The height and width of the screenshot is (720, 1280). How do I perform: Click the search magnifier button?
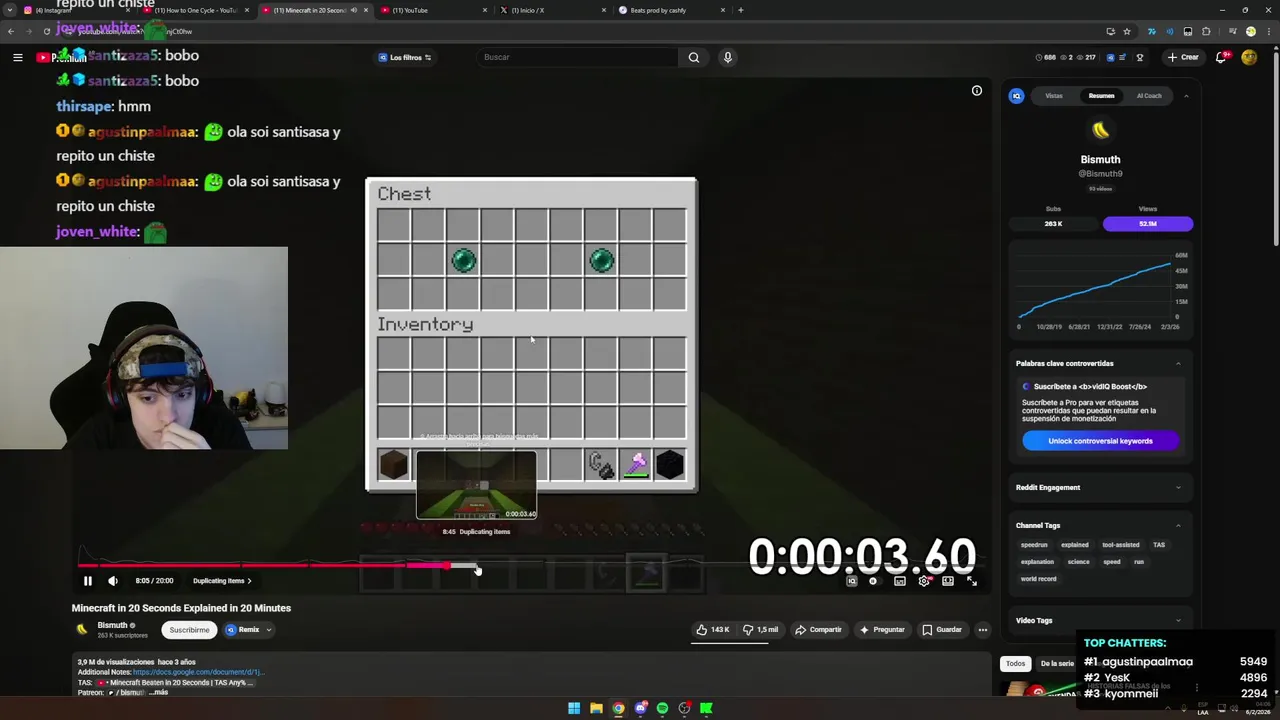click(694, 57)
